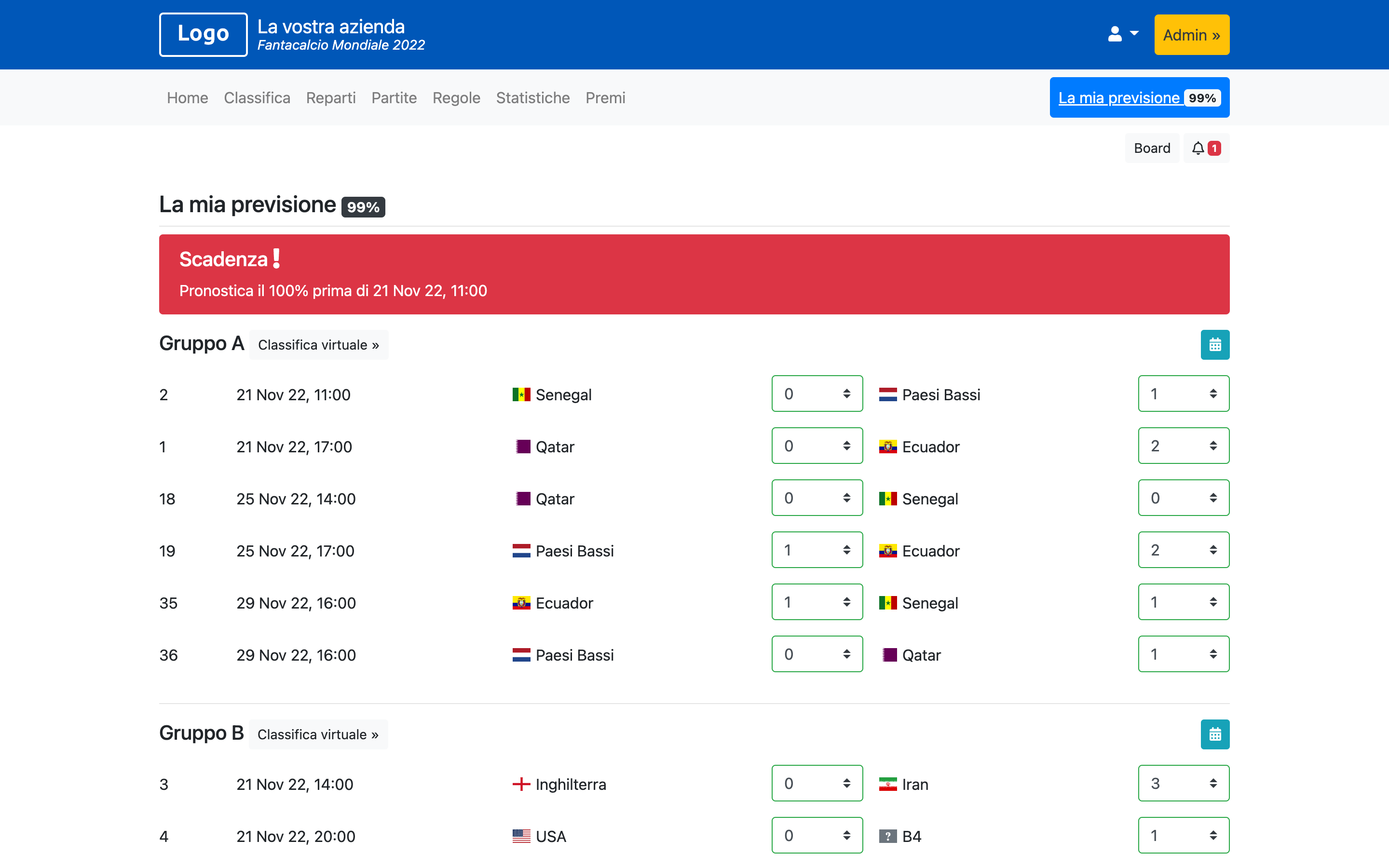Open the Premi menu item
Viewport: 1389px width, 868px height.
605,97
